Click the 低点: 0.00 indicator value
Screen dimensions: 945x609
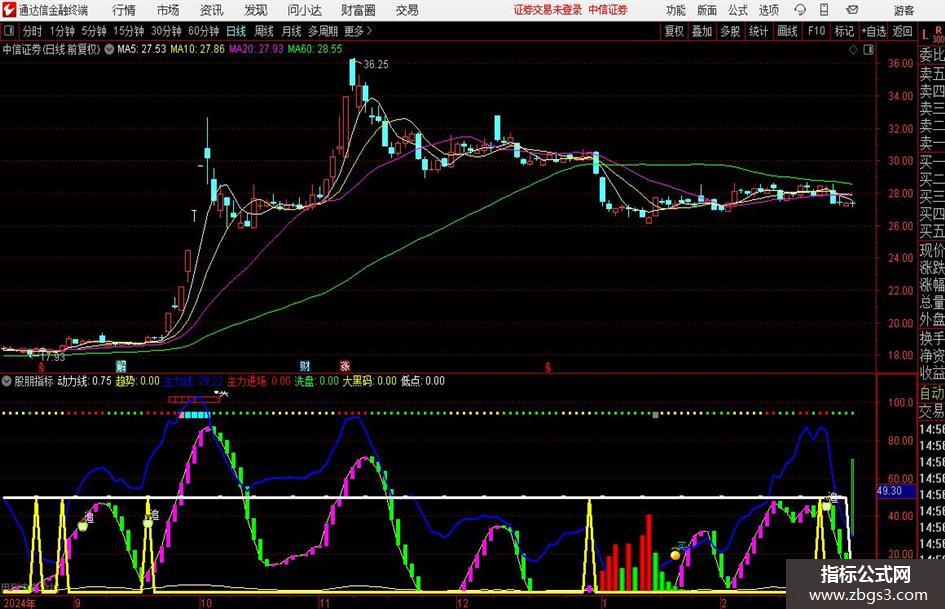click(423, 381)
